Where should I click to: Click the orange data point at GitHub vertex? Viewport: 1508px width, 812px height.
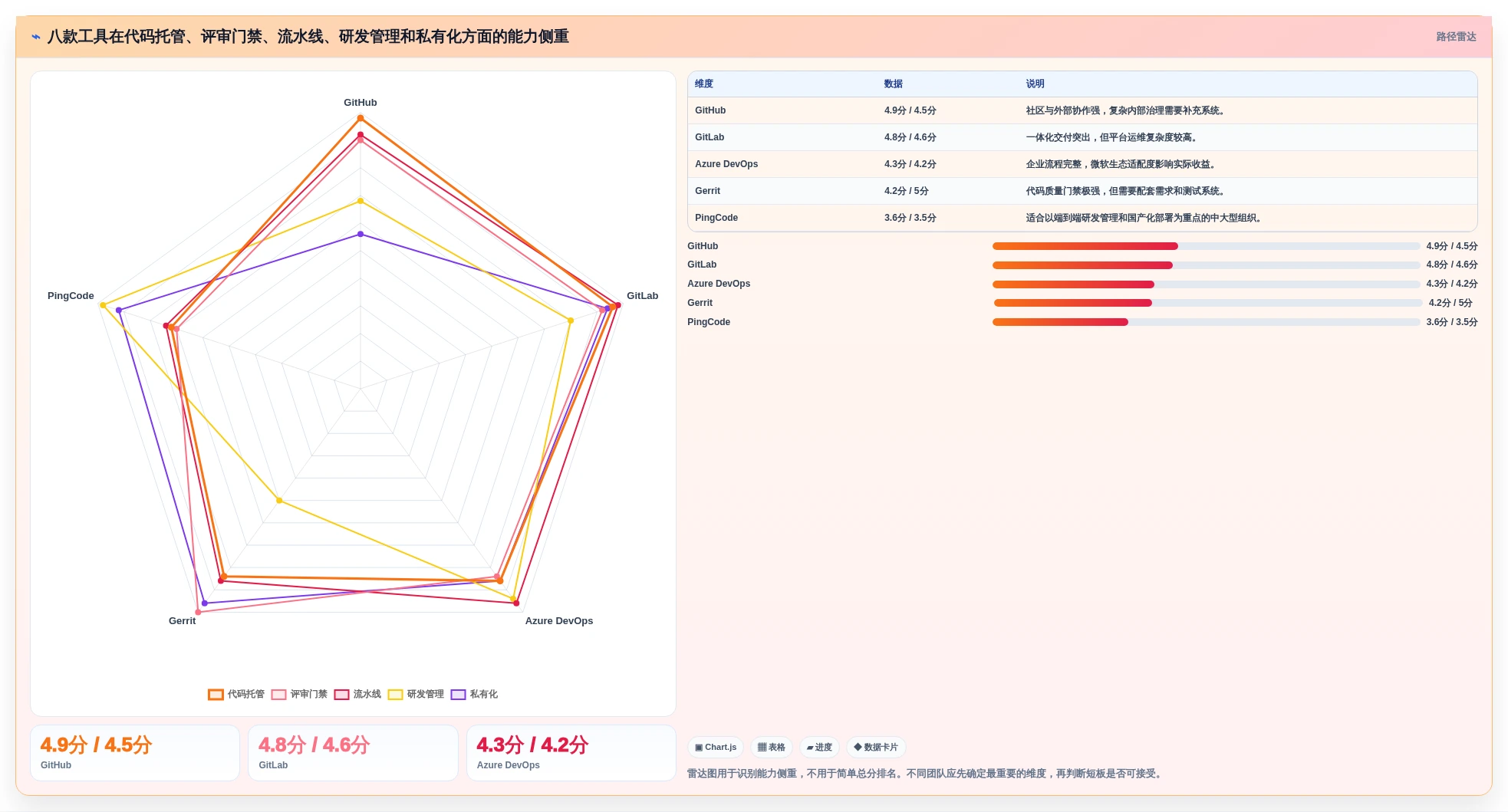(x=361, y=118)
